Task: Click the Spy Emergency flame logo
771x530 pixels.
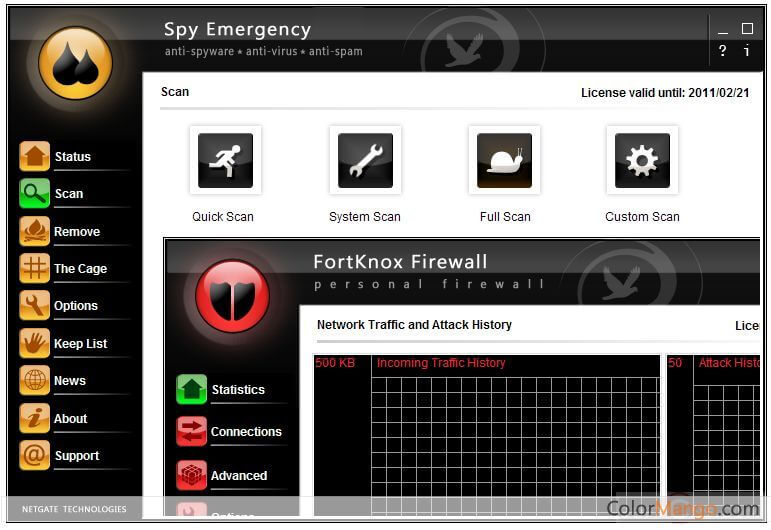Action: pyautogui.click(x=75, y=63)
